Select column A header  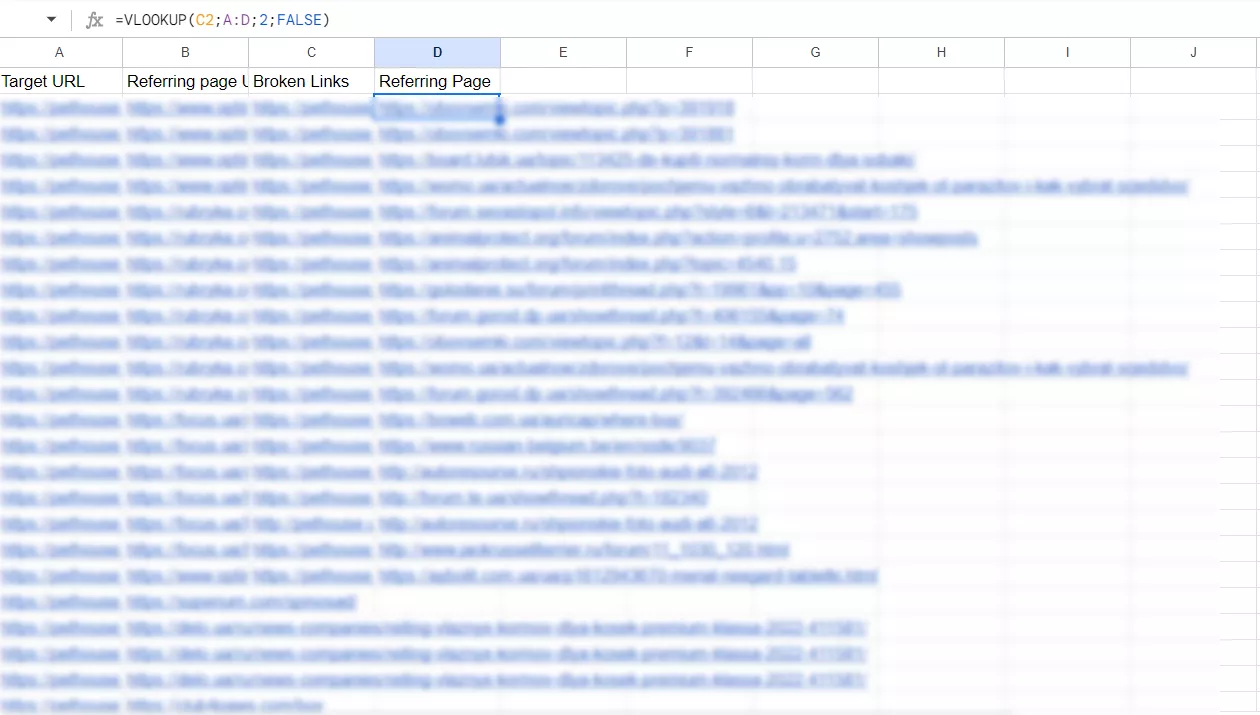coord(60,52)
